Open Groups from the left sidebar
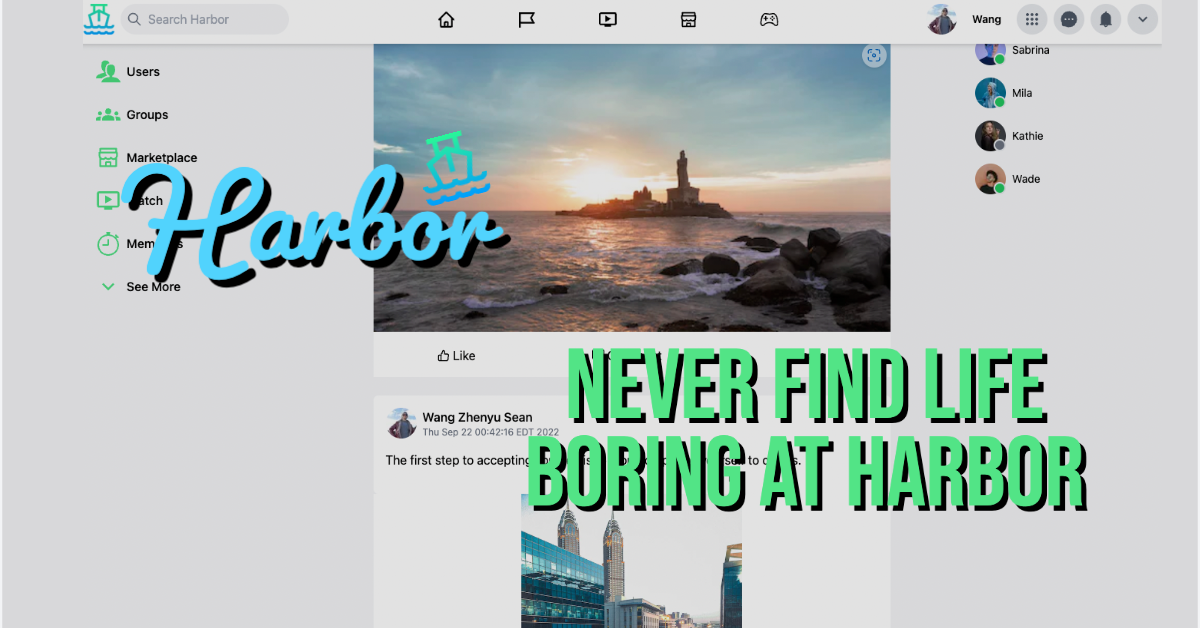Image resolution: width=1200 pixels, height=628 pixels. pos(147,115)
